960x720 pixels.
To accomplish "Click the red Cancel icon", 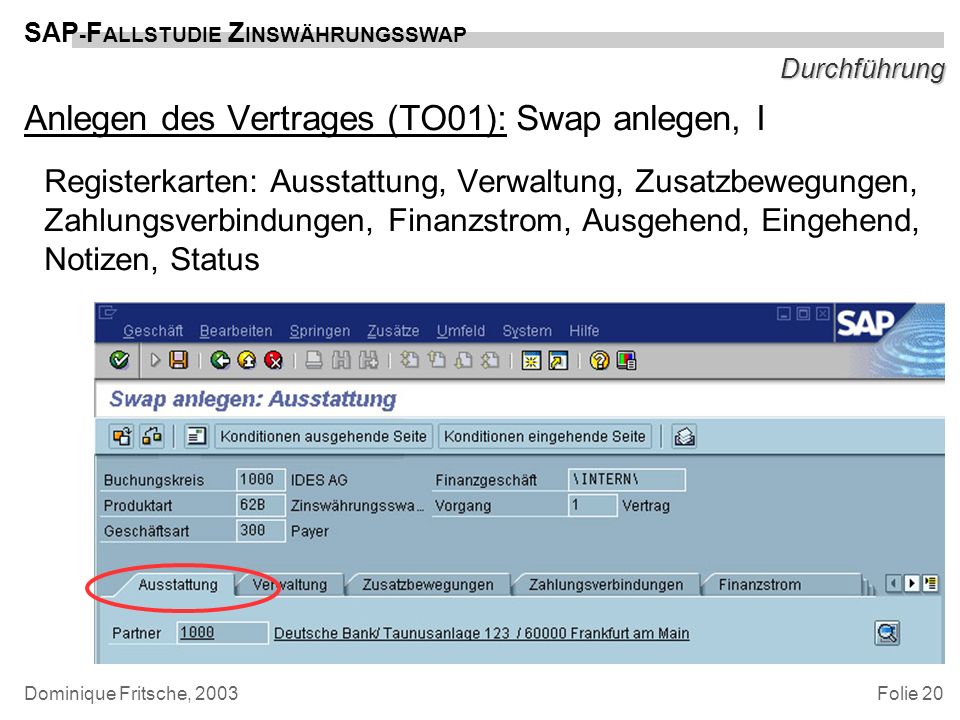I will click(x=274, y=360).
